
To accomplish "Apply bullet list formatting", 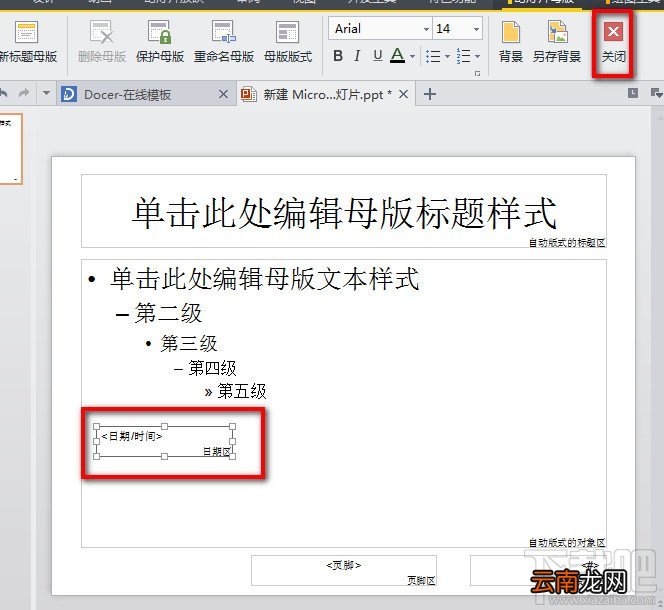I will point(433,56).
